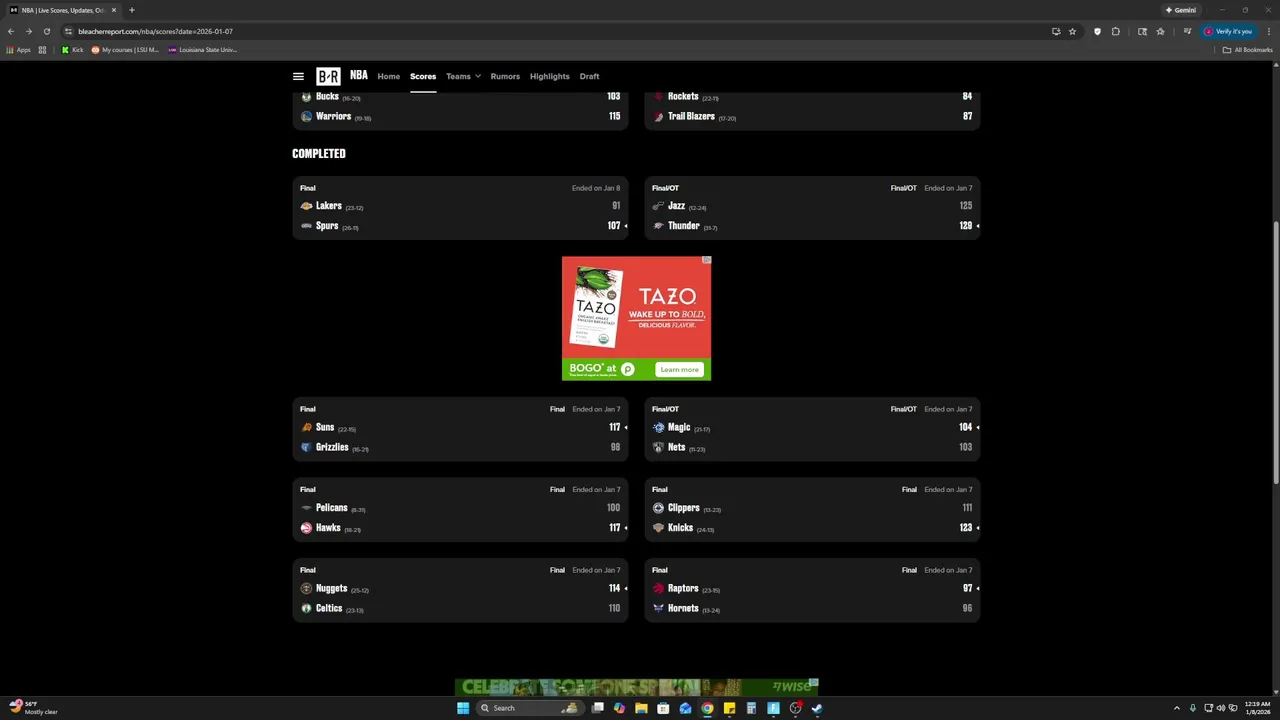Screen dimensions: 1280x720
Task: Open the Thunder team name
Action: point(683,226)
